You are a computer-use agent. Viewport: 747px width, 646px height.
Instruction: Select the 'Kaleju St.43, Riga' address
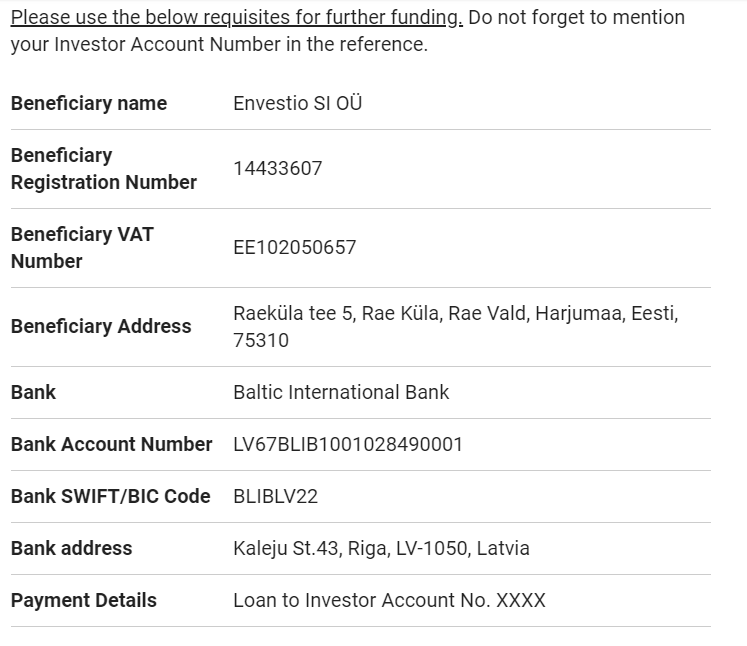(x=381, y=549)
